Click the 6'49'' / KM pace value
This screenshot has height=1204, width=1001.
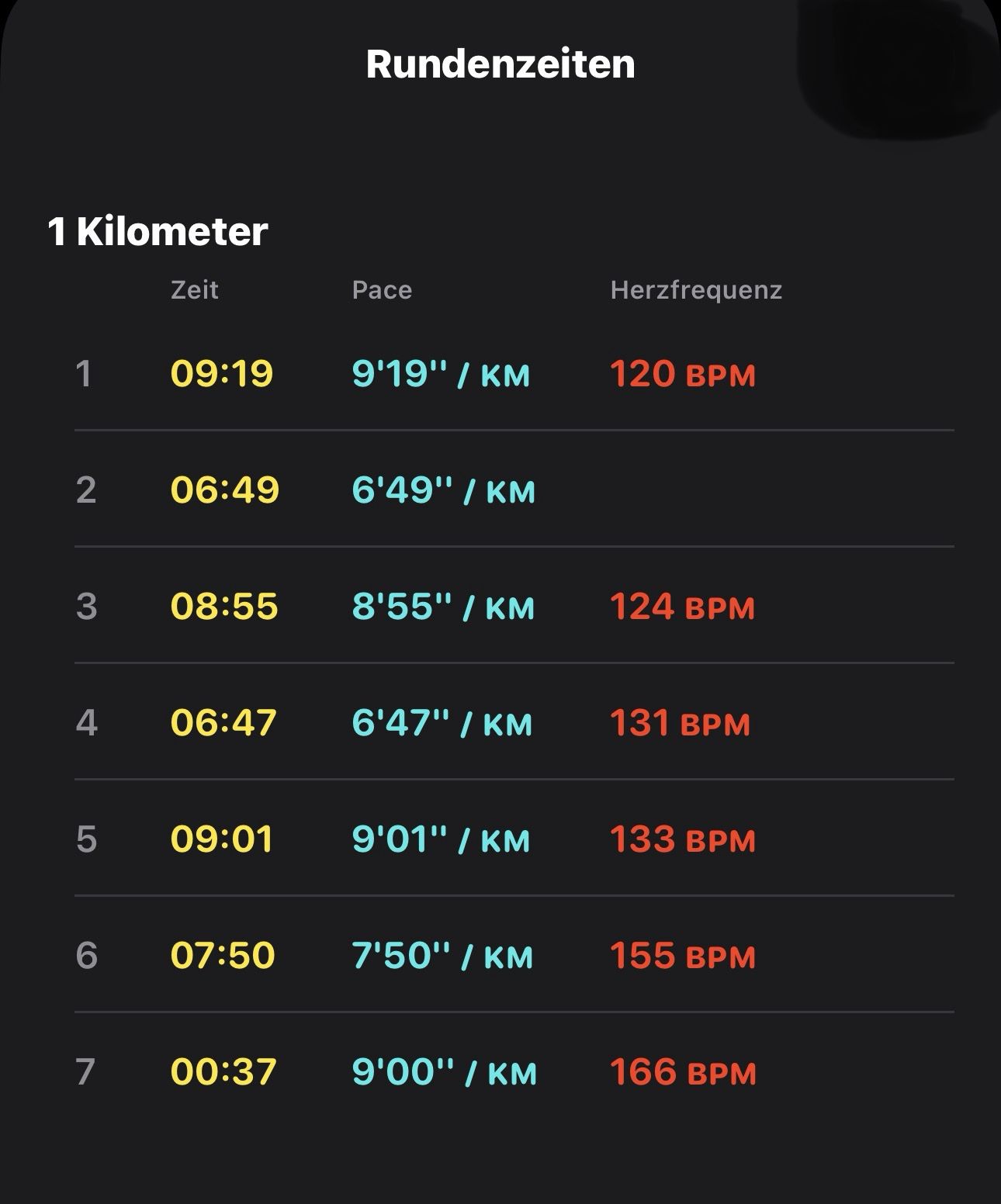444,490
